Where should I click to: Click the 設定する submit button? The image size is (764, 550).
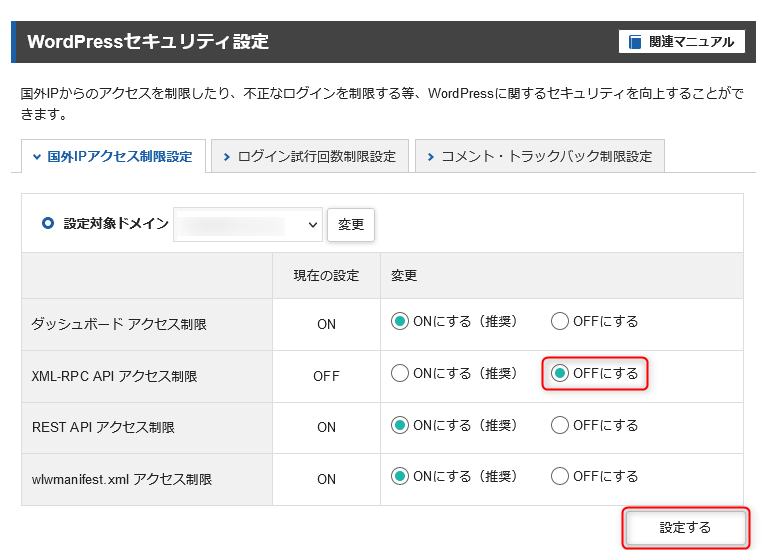[x=685, y=527]
